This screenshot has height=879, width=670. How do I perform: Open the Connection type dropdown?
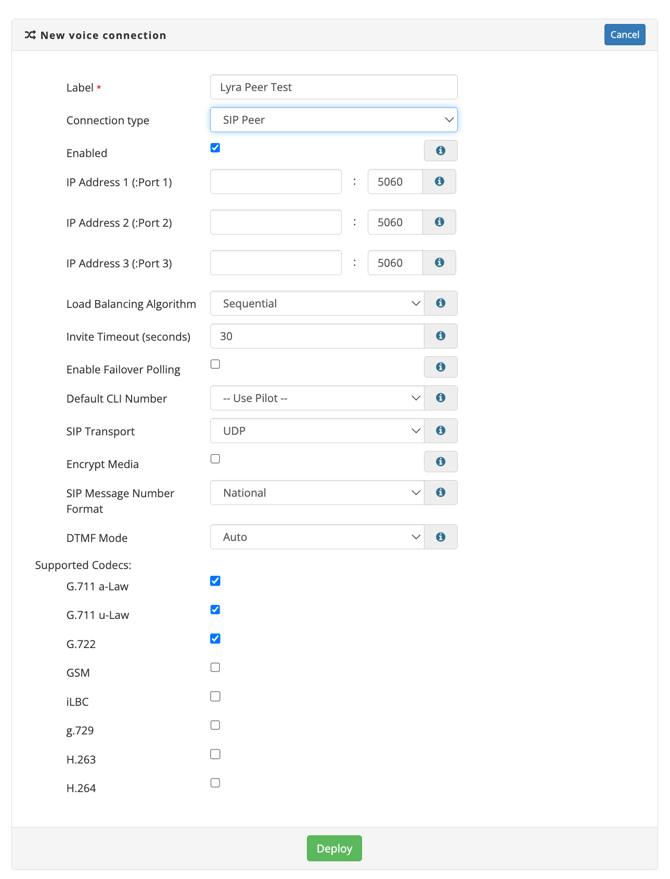pos(333,120)
